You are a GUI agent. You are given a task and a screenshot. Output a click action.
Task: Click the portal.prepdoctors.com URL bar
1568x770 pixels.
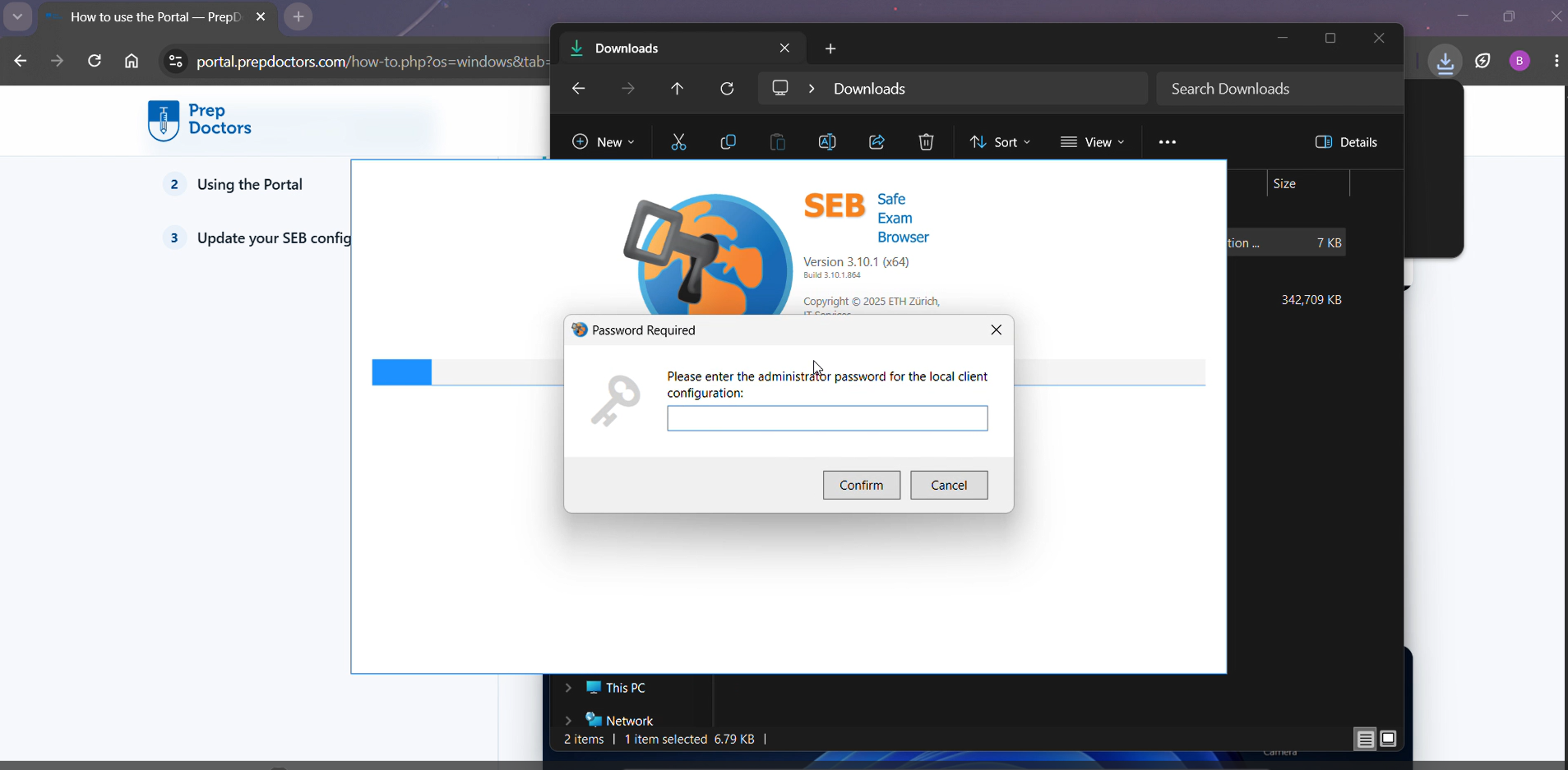click(372, 62)
